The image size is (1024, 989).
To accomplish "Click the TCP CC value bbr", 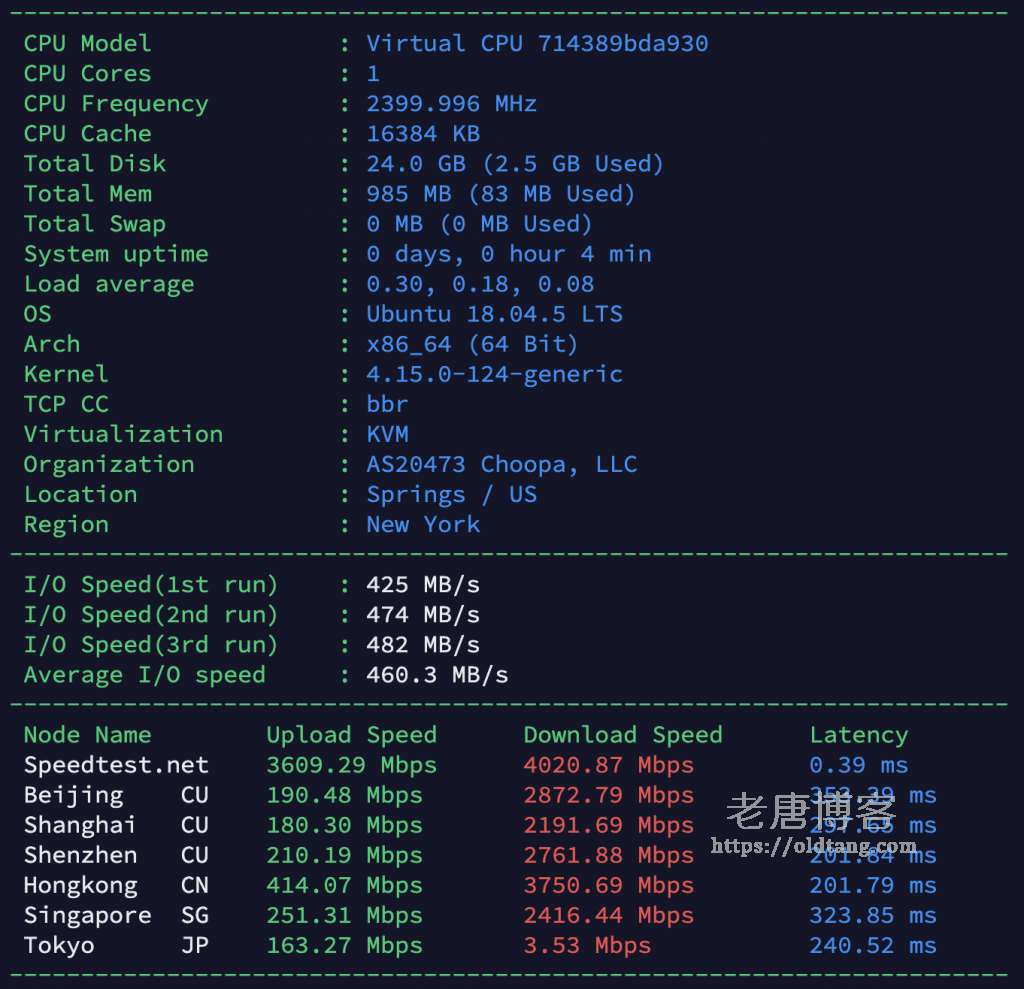I will [x=387, y=404].
